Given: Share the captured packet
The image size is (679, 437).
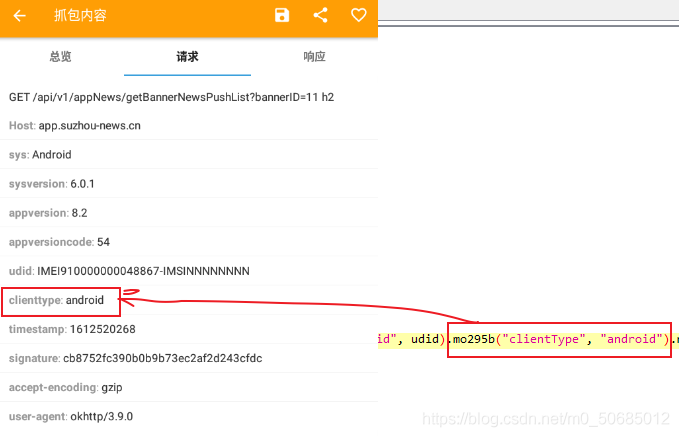Looking at the screenshot, I should coord(320,16).
